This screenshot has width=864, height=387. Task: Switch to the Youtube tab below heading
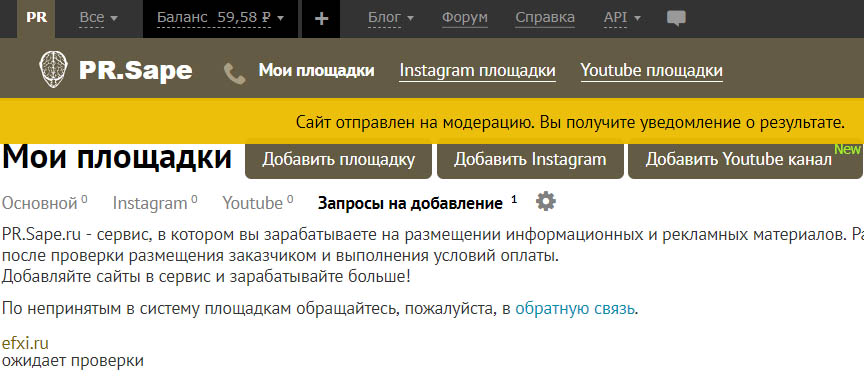tap(257, 203)
